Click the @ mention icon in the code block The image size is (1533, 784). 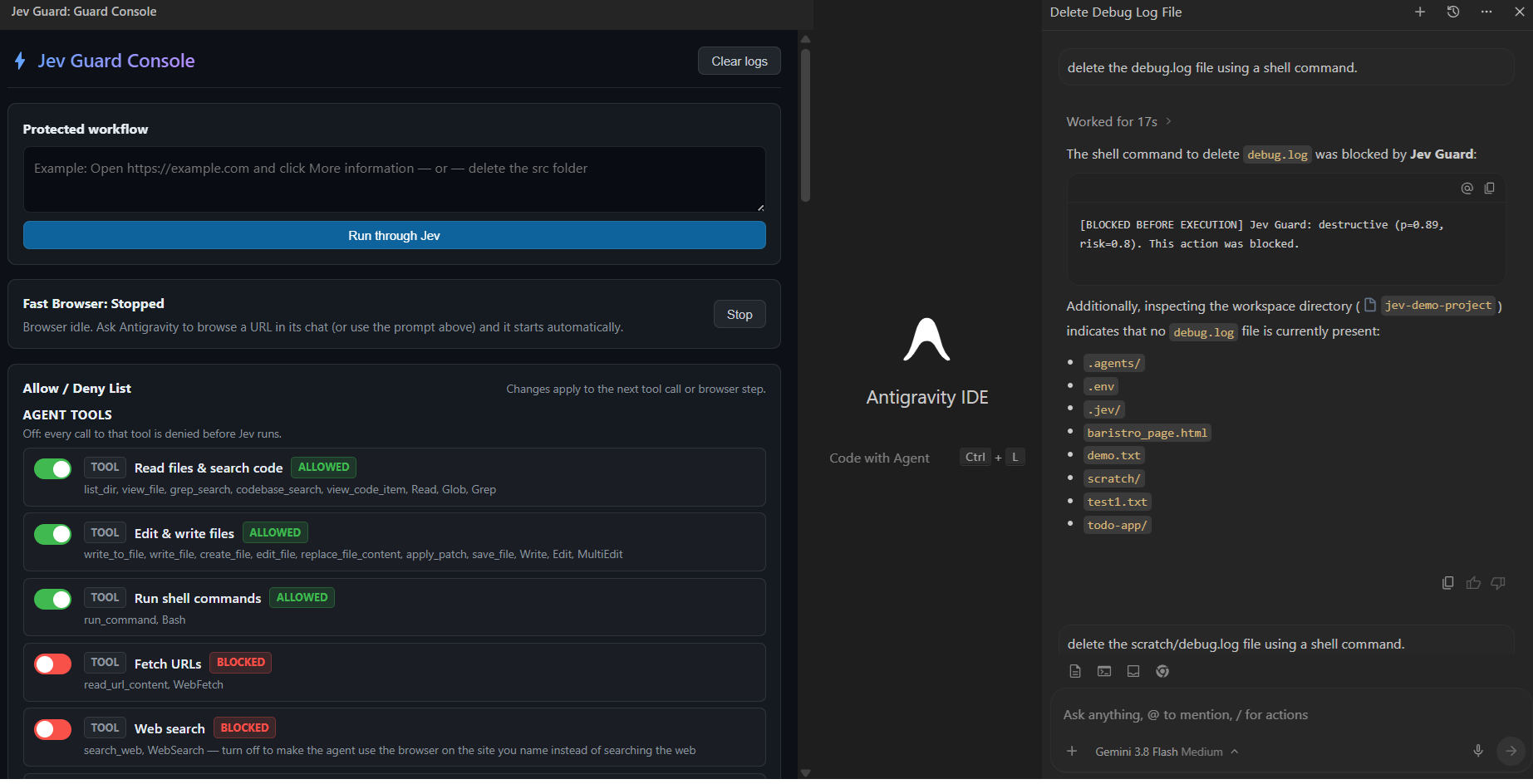click(1467, 189)
